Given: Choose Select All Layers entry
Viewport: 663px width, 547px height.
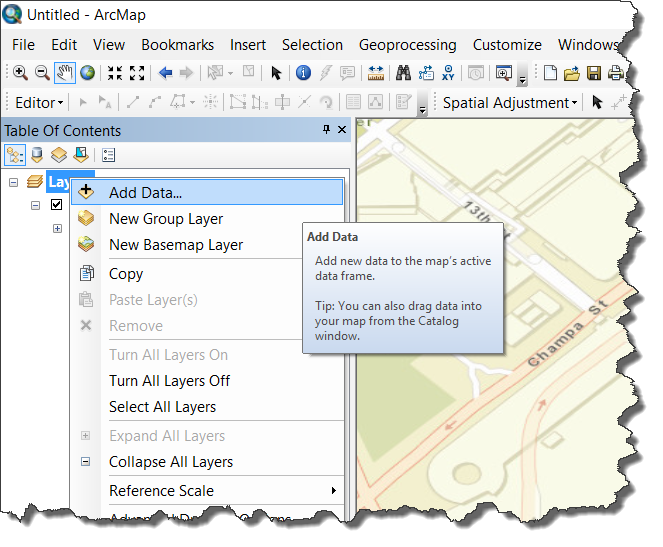Looking at the screenshot, I should [207, 407].
